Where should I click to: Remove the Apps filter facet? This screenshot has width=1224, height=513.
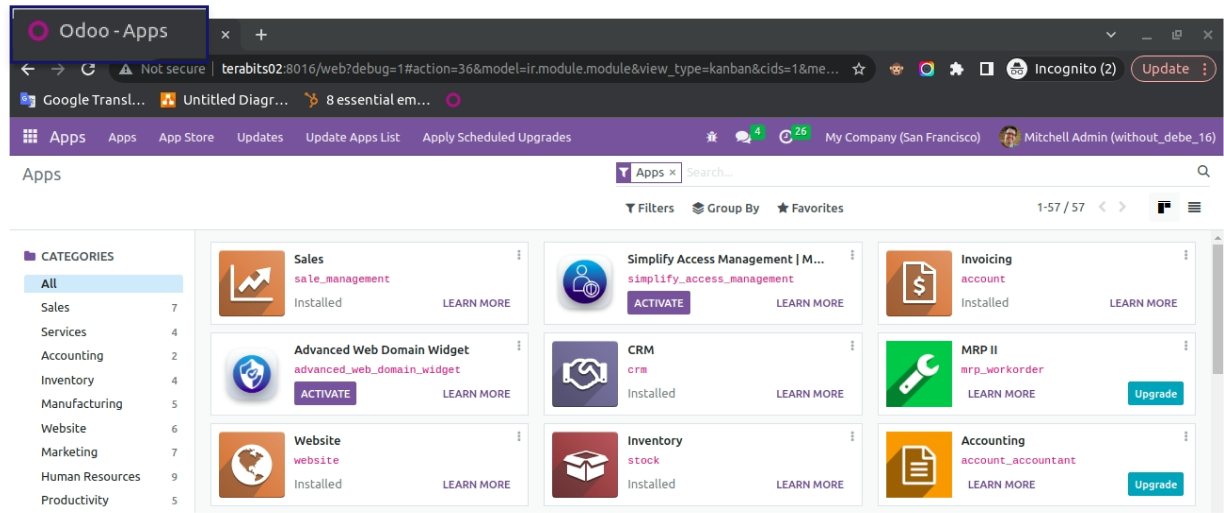pyautogui.click(x=672, y=172)
